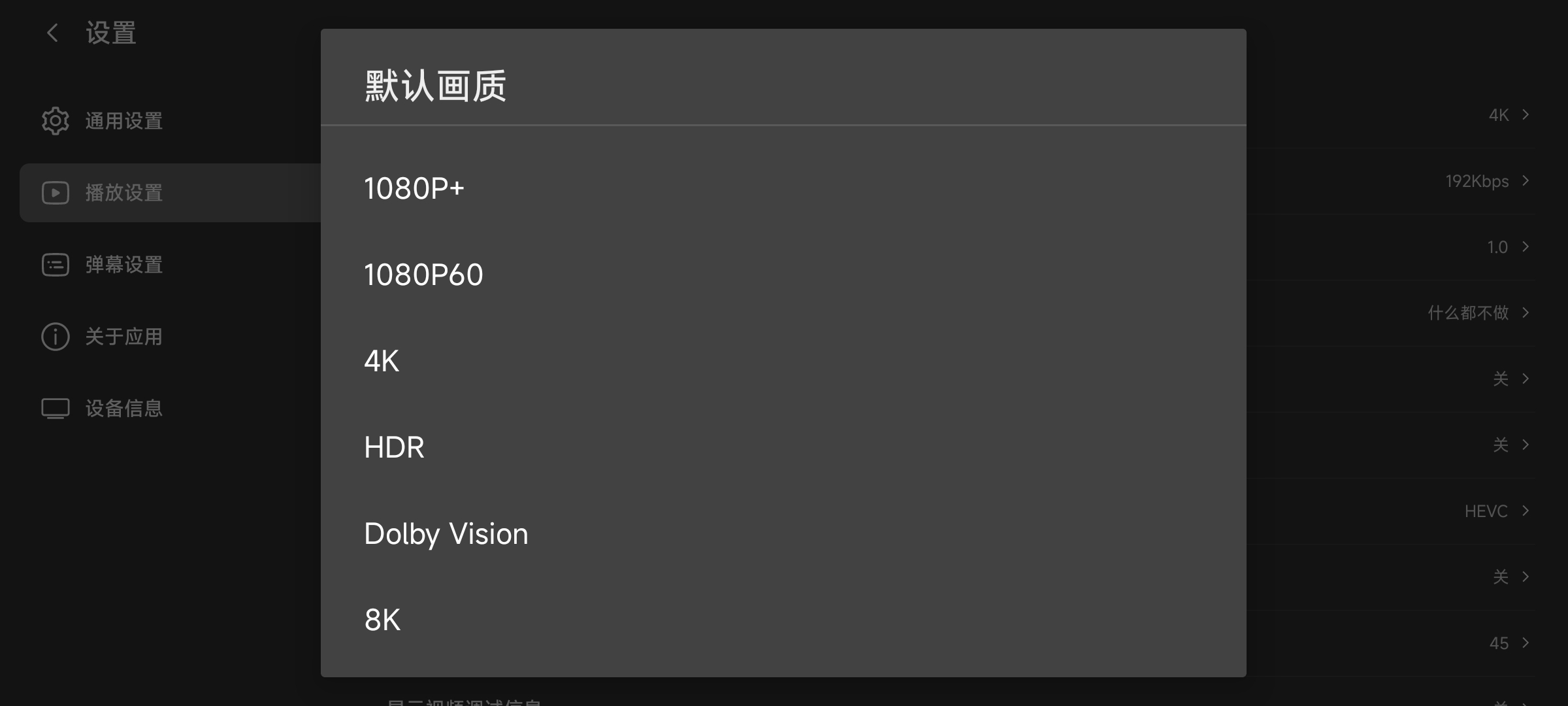The width and height of the screenshot is (1568, 706).
Task: Open the 关于应用 section label
Action: pyautogui.click(x=124, y=337)
